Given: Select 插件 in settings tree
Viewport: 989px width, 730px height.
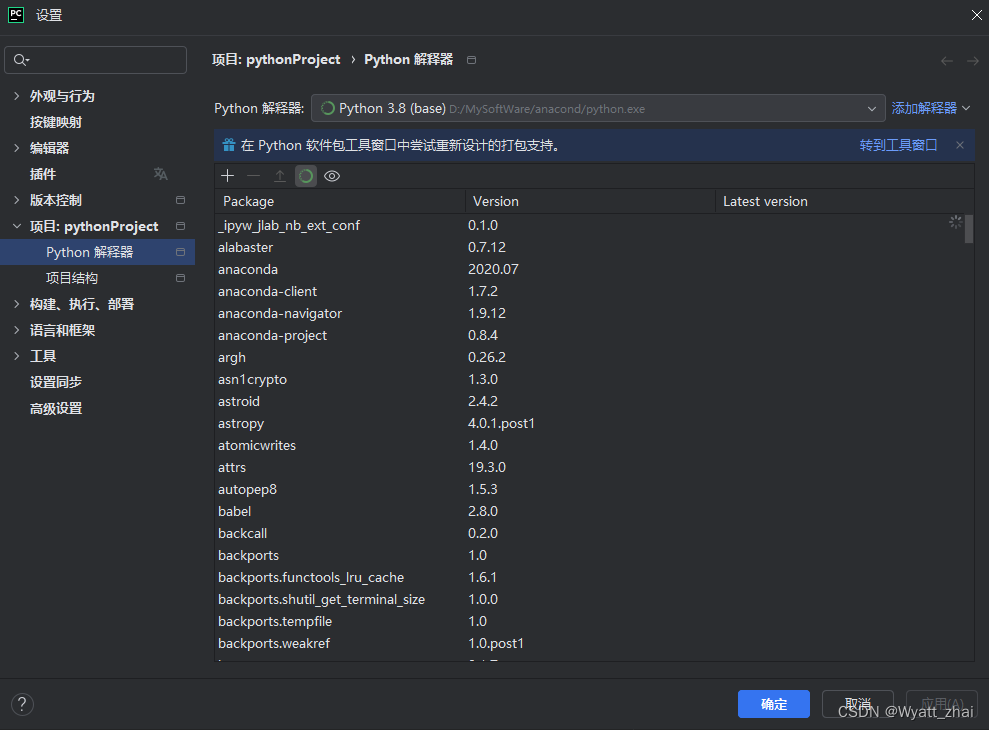Looking at the screenshot, I should point(43,174).
